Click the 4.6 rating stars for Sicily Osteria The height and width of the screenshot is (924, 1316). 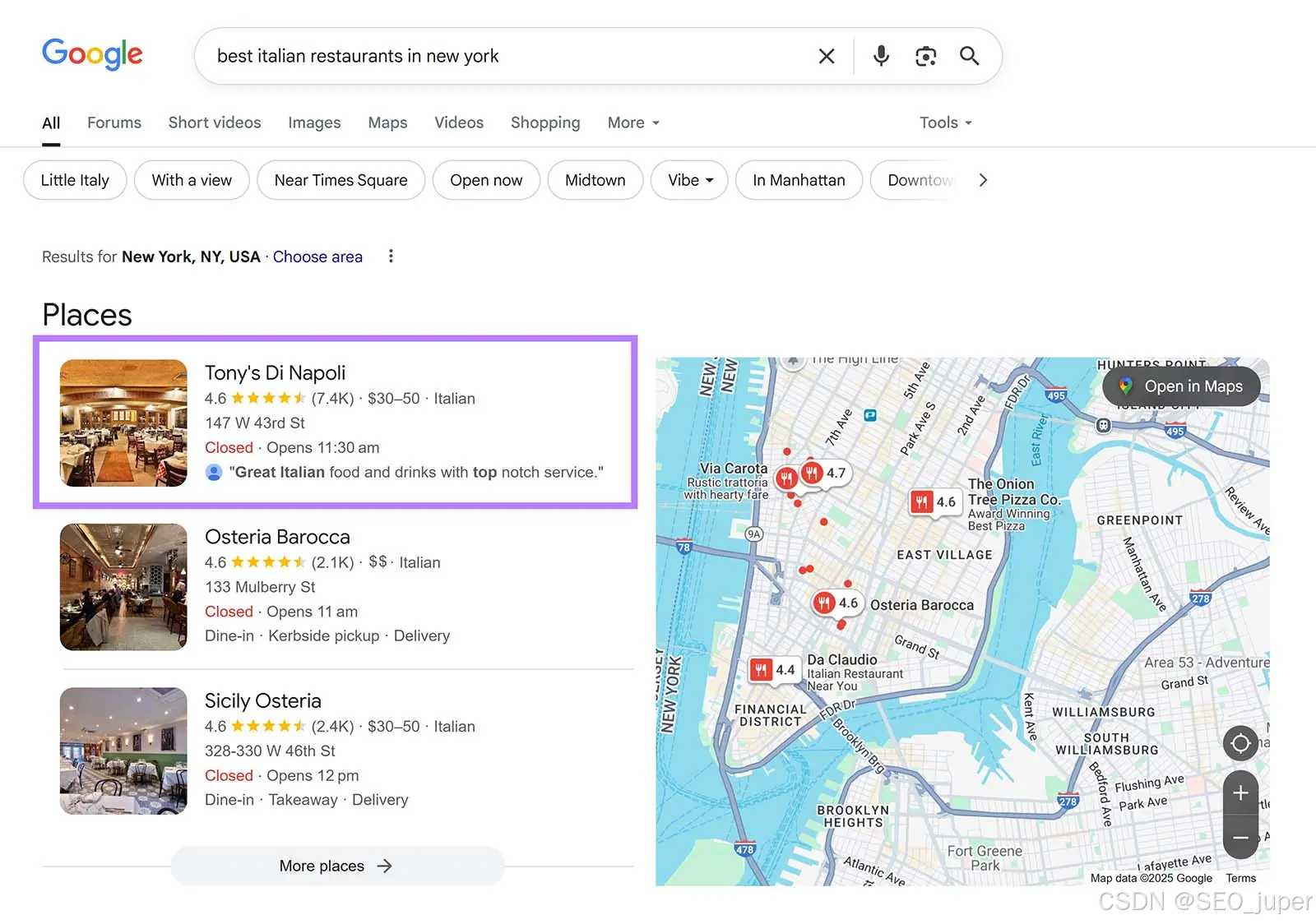coord(268,727)
